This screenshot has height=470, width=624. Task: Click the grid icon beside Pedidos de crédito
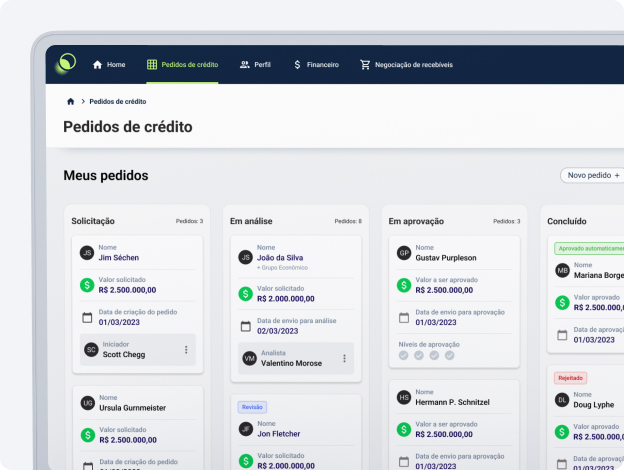tap(152, 64)
